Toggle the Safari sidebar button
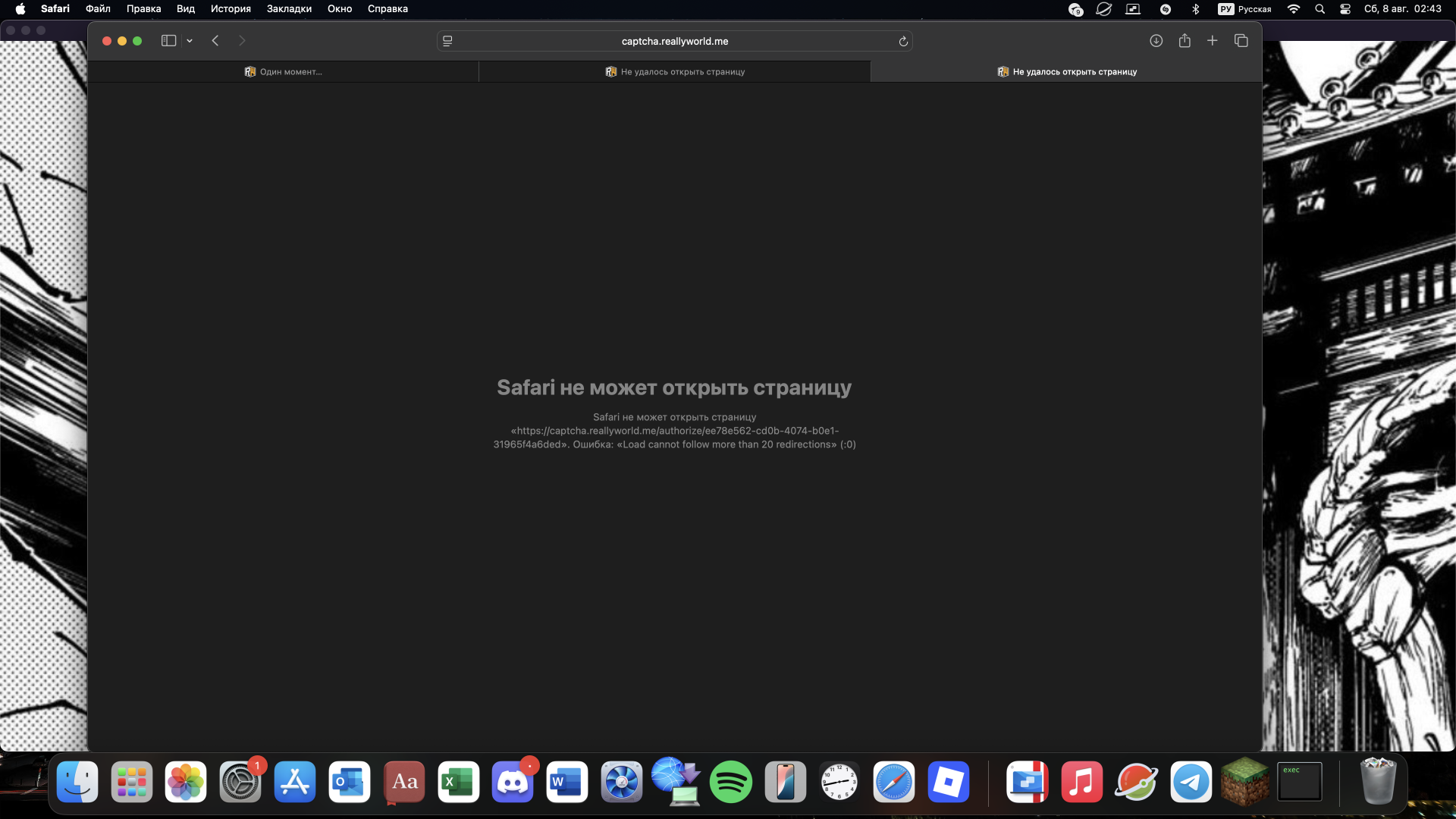The height and width of the screenshot is (819, 1456). pyautogui.click(x=168, y=41)
